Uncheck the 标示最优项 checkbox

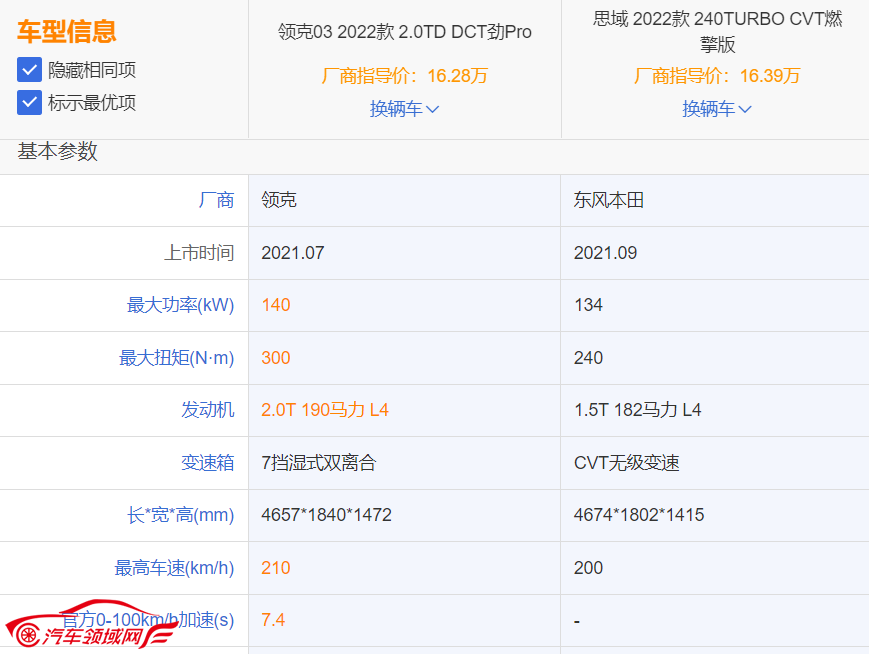29,103
